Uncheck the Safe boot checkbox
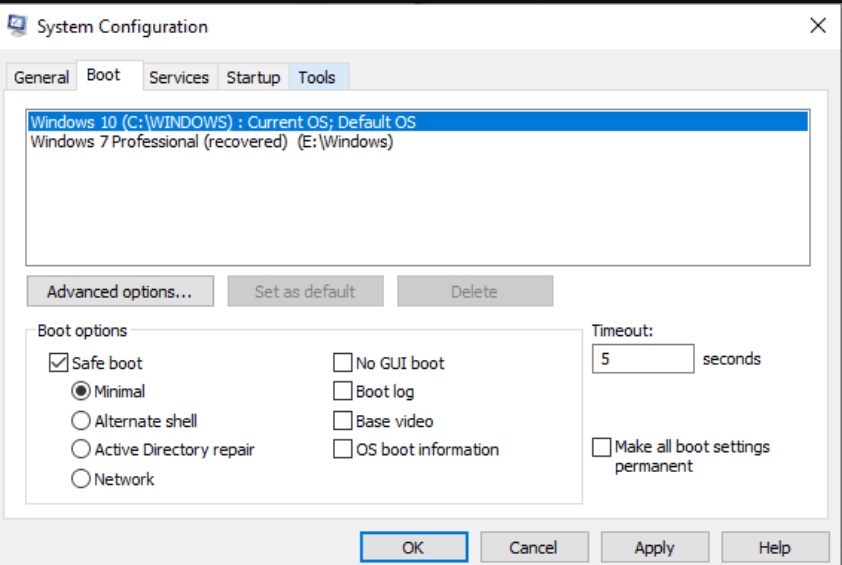 pos(58,363)
